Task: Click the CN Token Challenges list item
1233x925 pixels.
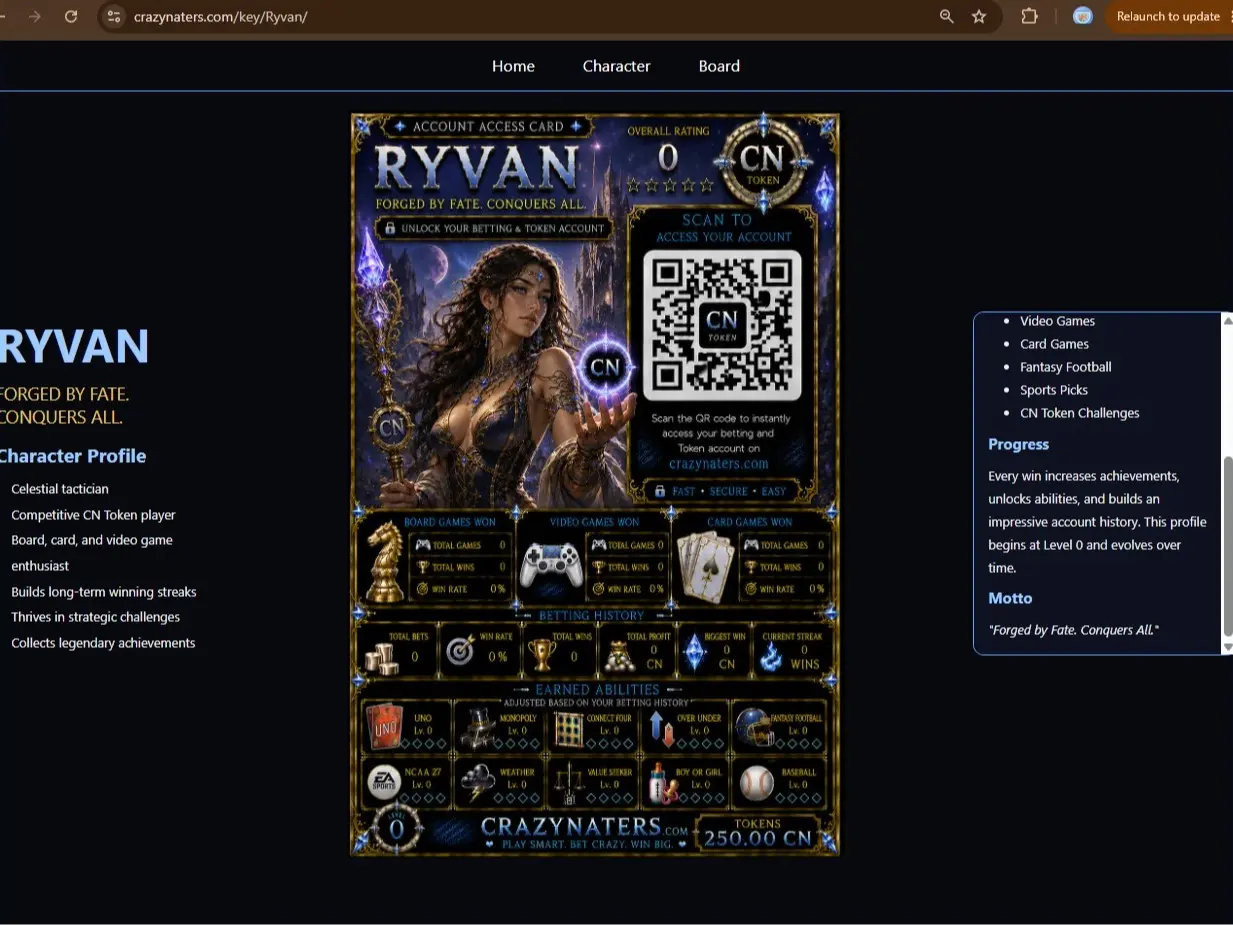Action: click(1080, 413)
